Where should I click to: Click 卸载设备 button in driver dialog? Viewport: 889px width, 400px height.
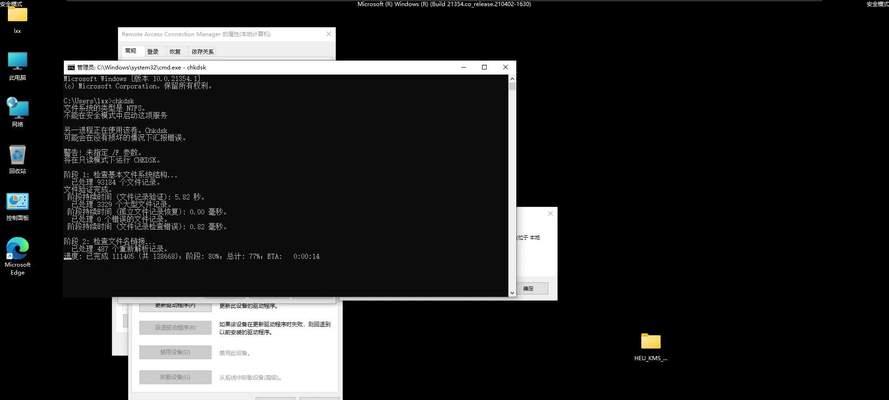click(x=175, y=376)
